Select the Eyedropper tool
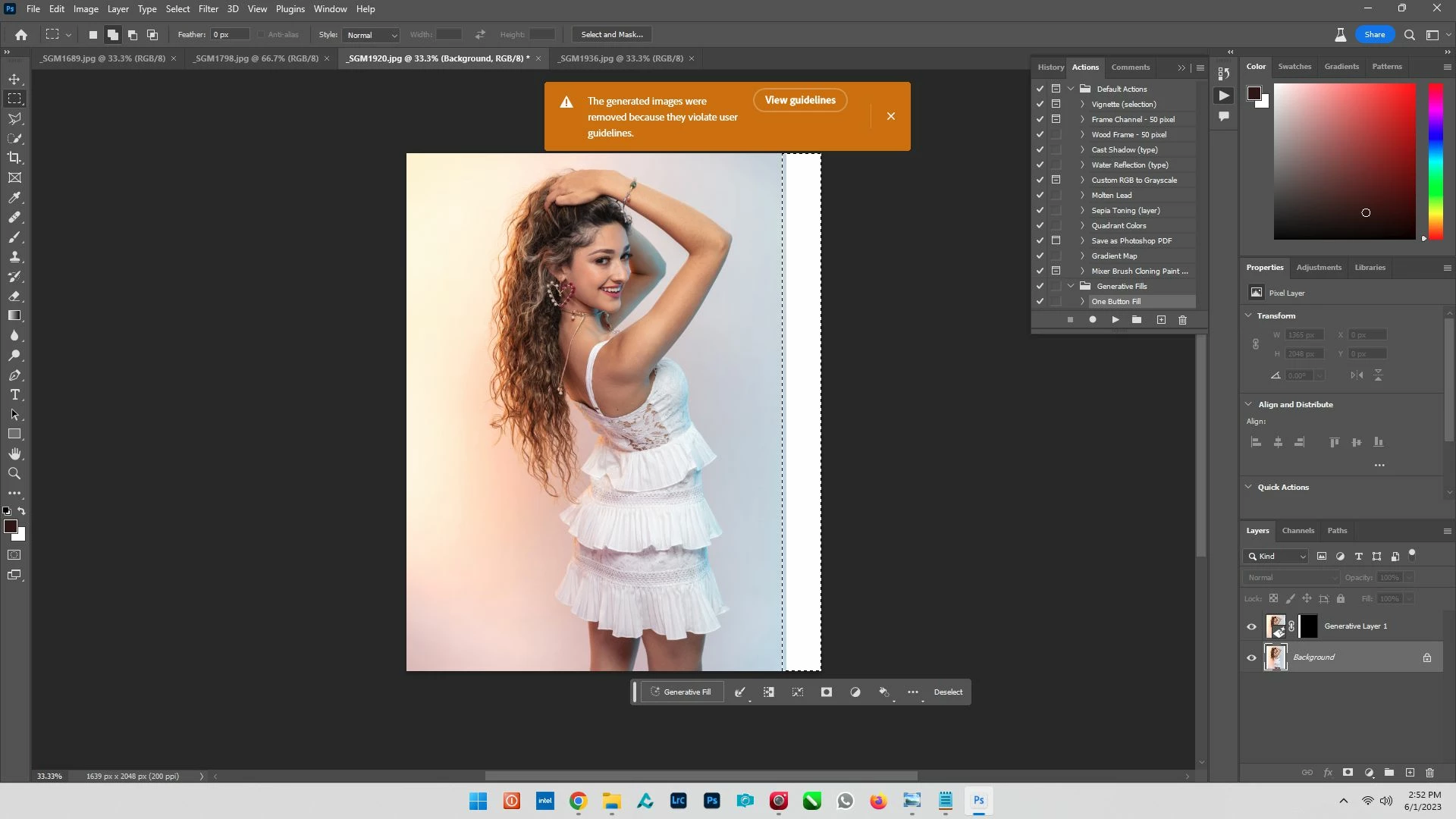This screenshot has width=1456, height=819. [14, 198]
